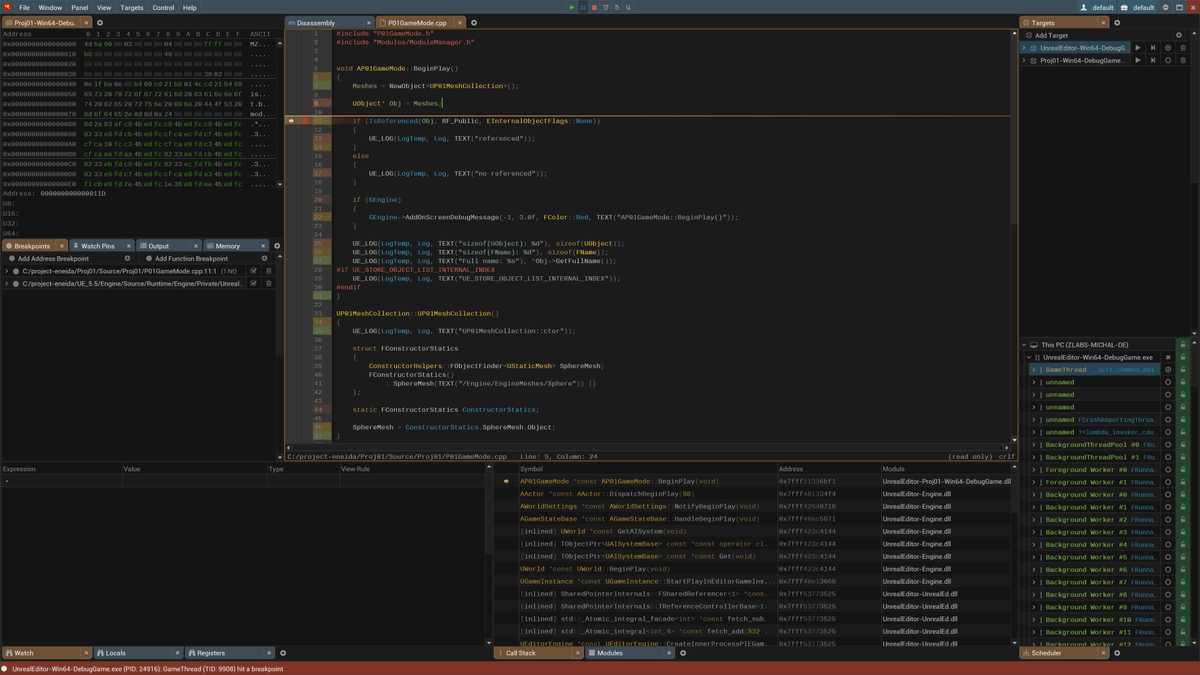This screenshot has width=1200, height=675.
Task: Open the user profile 'default' selector
Action: pos(1097,7)
